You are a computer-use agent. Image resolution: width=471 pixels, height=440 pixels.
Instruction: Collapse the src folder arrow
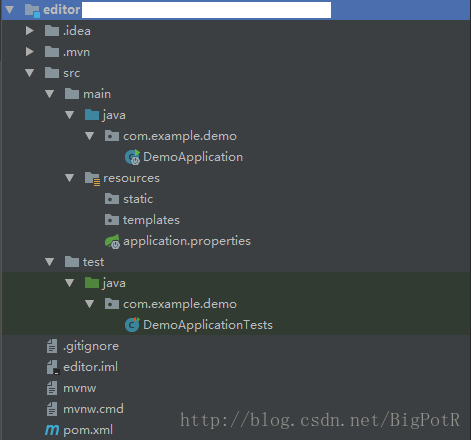point(30,73)
